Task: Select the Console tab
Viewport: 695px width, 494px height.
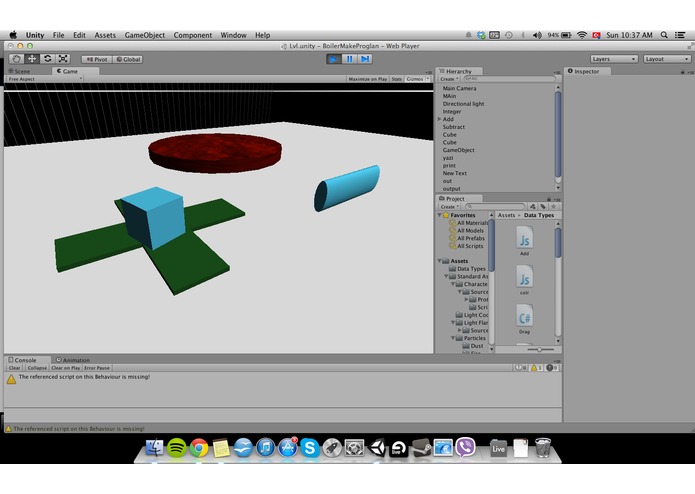Action: (x=23, y=360)
